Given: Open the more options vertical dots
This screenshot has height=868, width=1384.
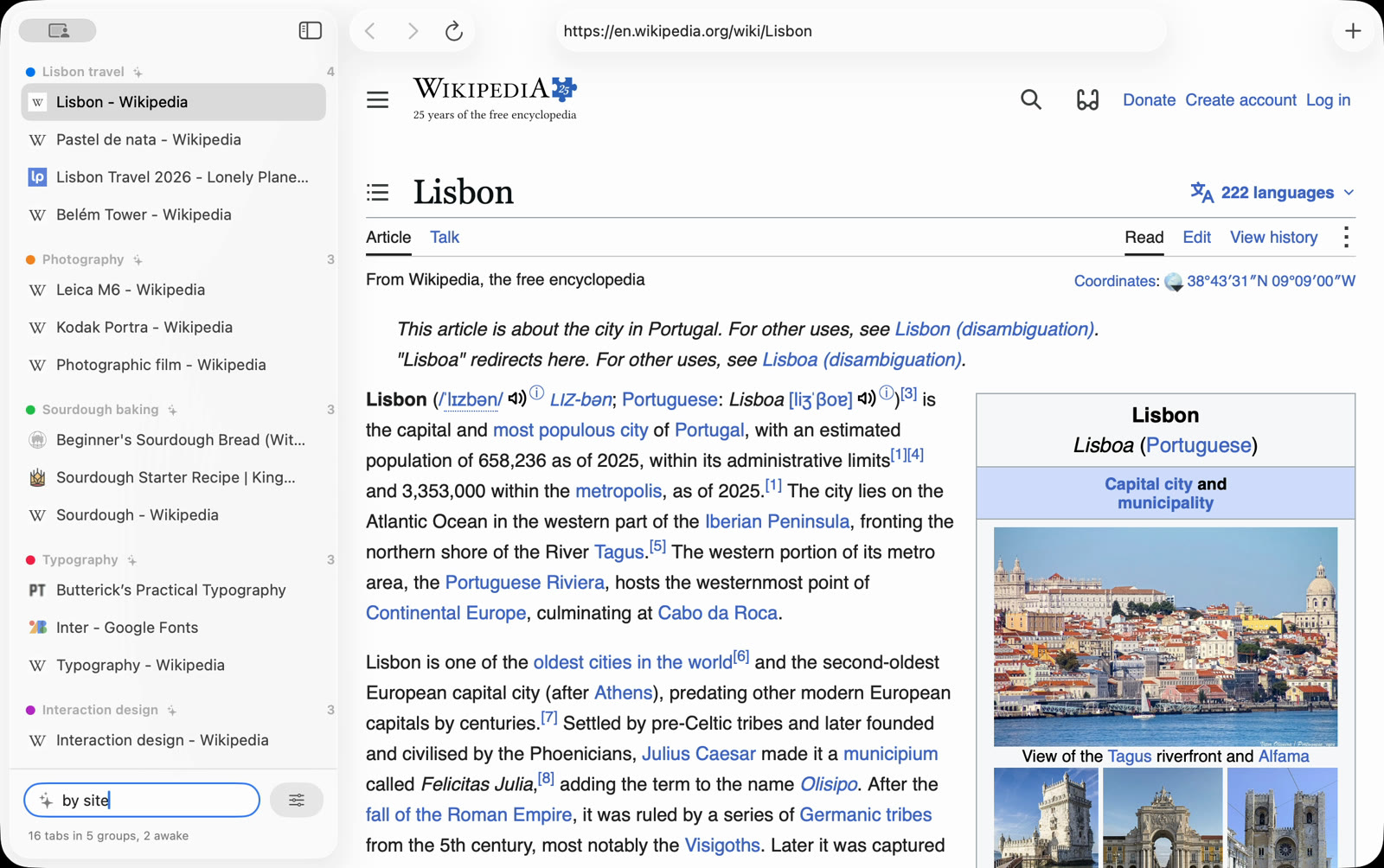Looking at the screenshot, I should (1346, 238).
